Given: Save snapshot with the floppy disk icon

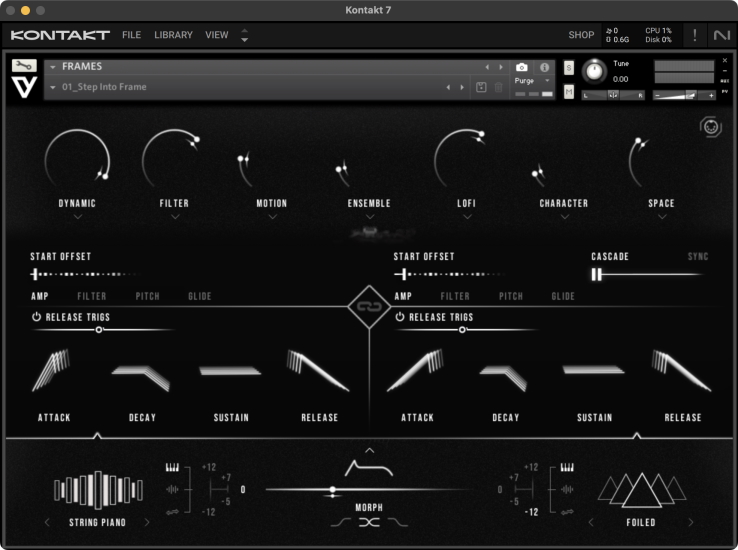Looking at the screenshot, I should (481, 87).
